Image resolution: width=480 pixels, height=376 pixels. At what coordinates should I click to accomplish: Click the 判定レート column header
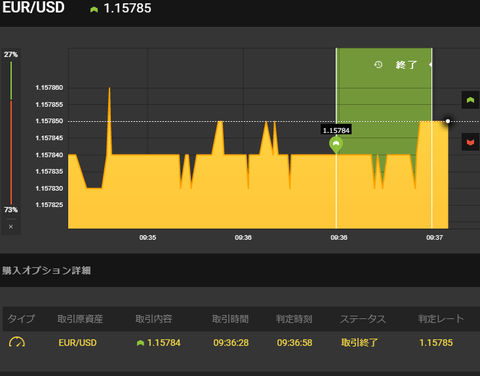(441, 319)
